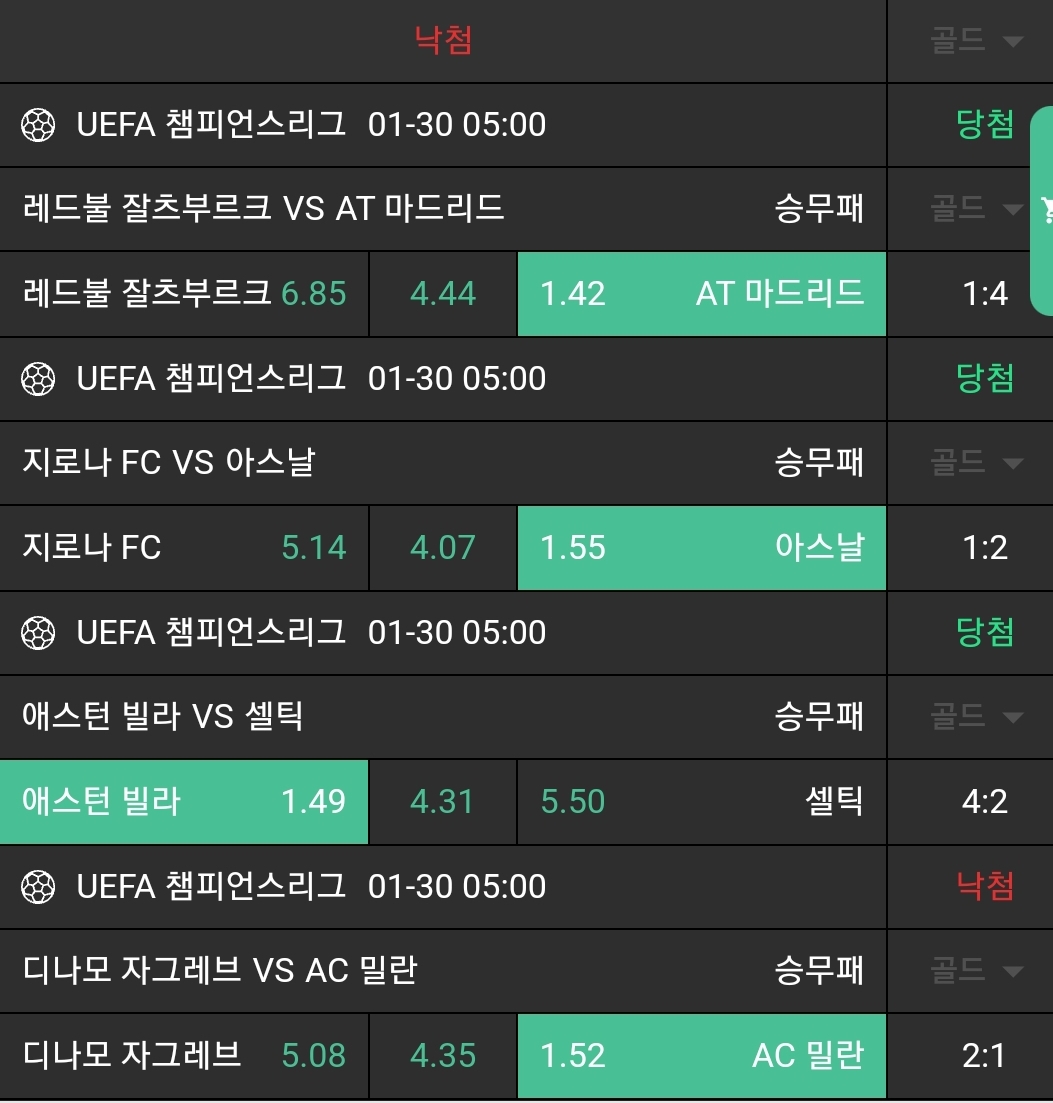
Task: Click the red 낙첨 header at top
Action: tap(443, 41)
